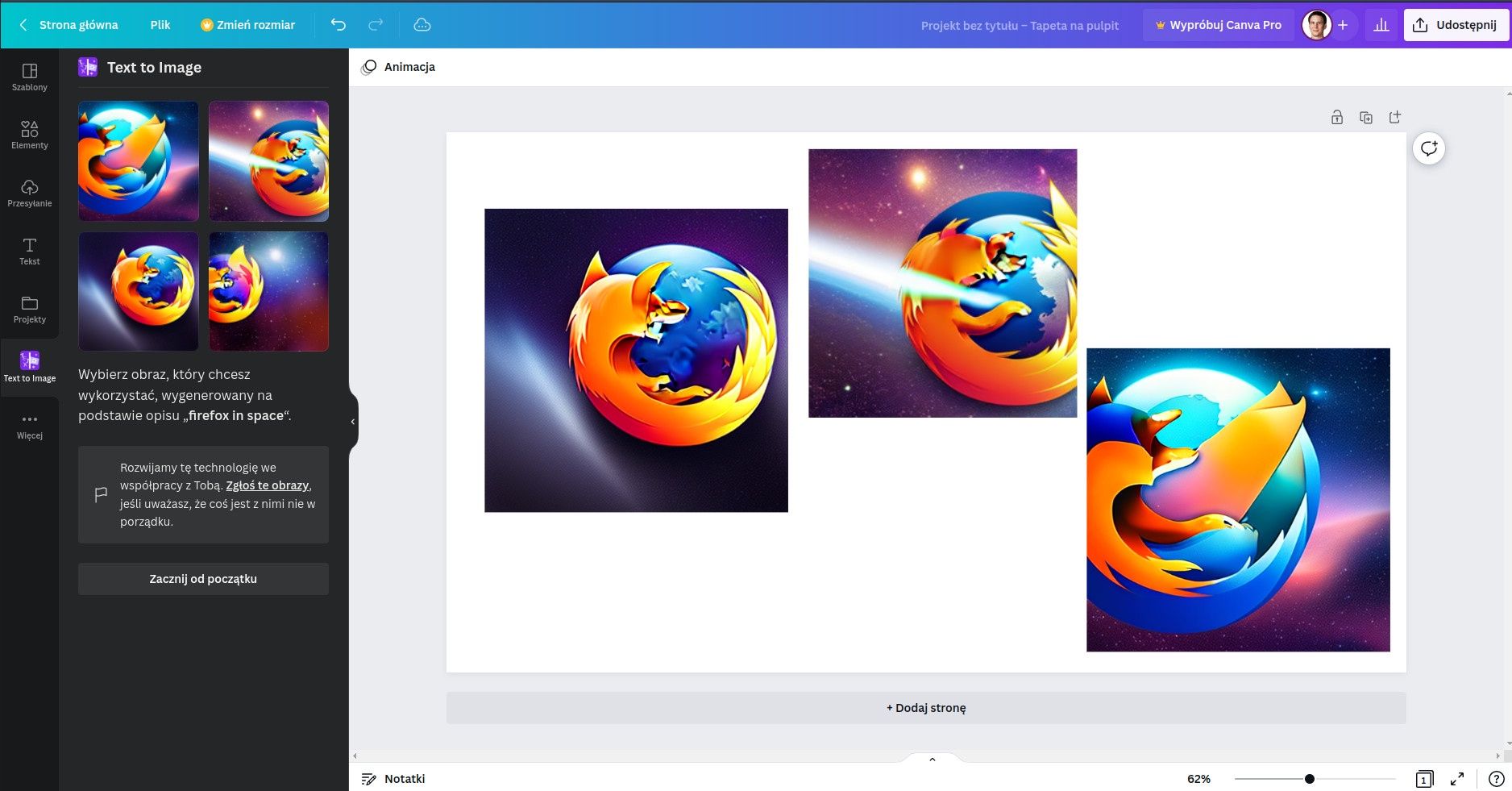
Task: Select bottom-left generated Firefox thumbnail
Action: click(139, 292)
